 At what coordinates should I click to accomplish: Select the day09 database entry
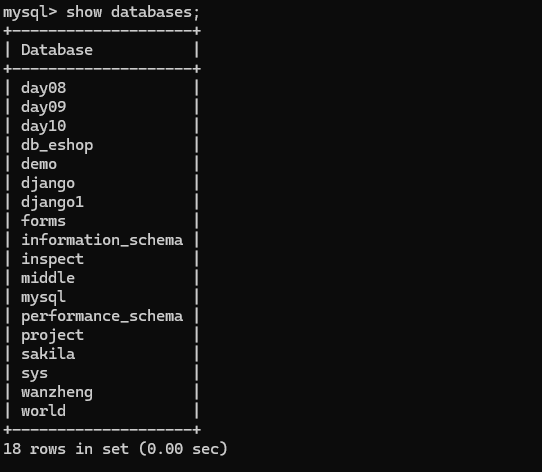click(44, 107)
